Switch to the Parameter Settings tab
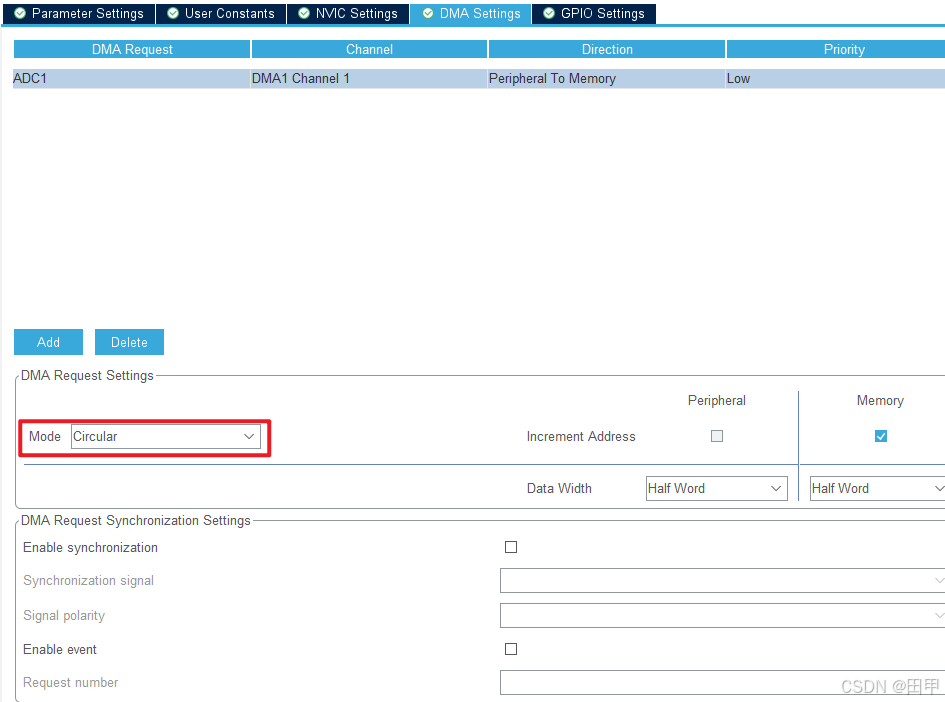The image size is (945, 702). [x=79, y=13]
